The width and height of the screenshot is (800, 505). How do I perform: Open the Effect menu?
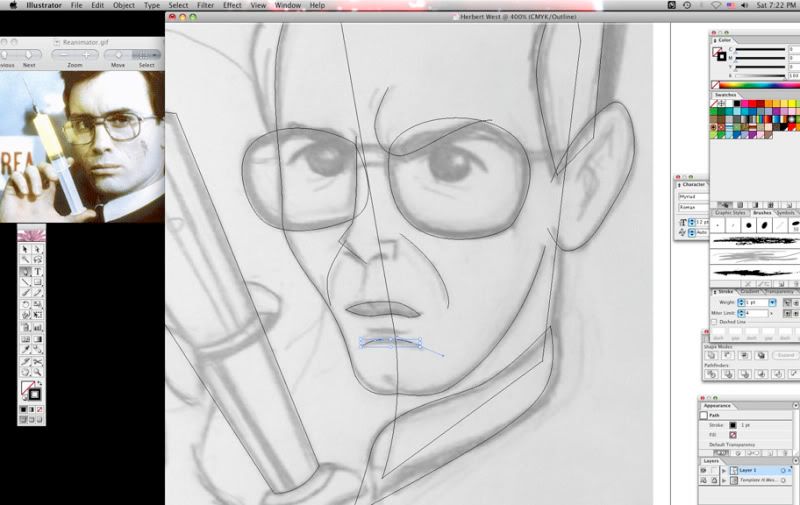[x=232, y=5]
